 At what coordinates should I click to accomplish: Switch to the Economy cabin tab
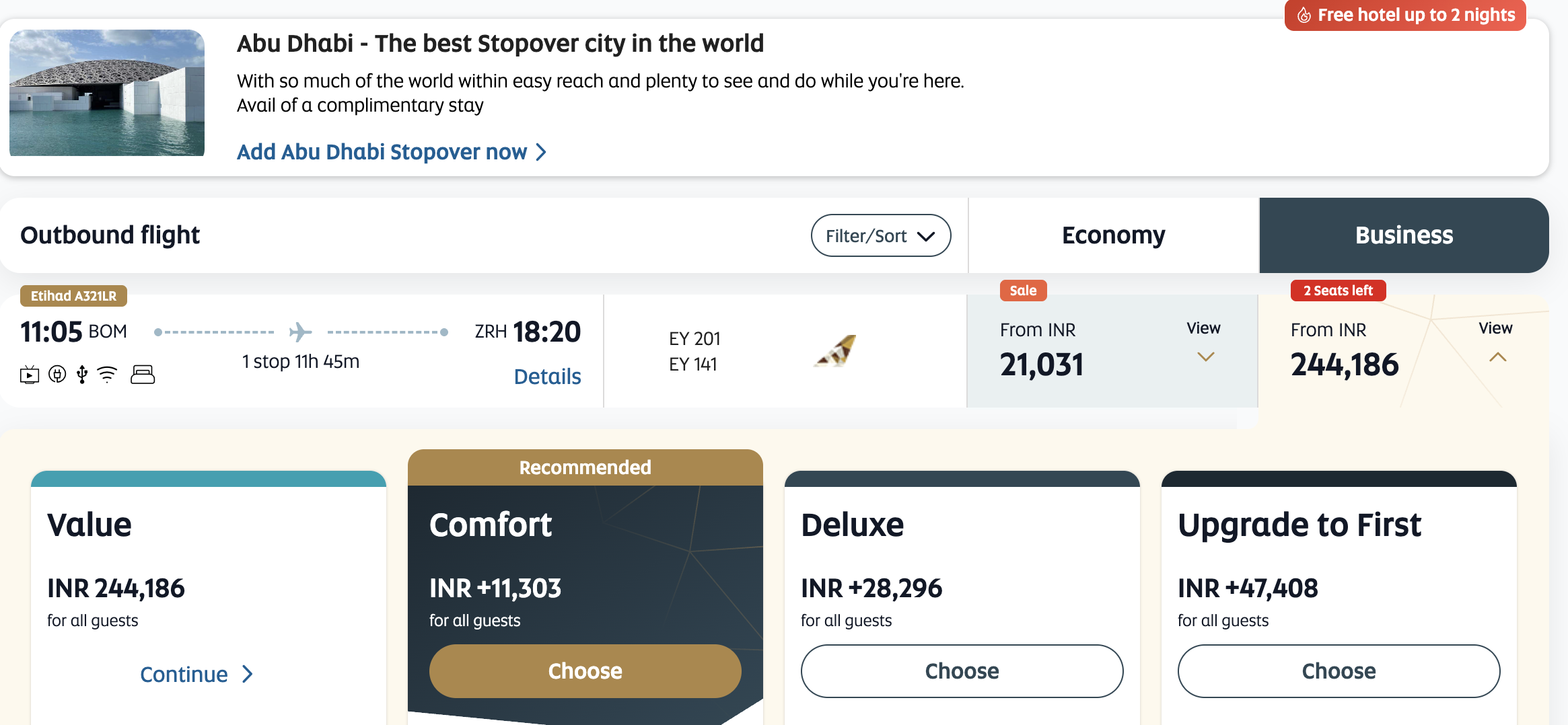coord(1113,235)
